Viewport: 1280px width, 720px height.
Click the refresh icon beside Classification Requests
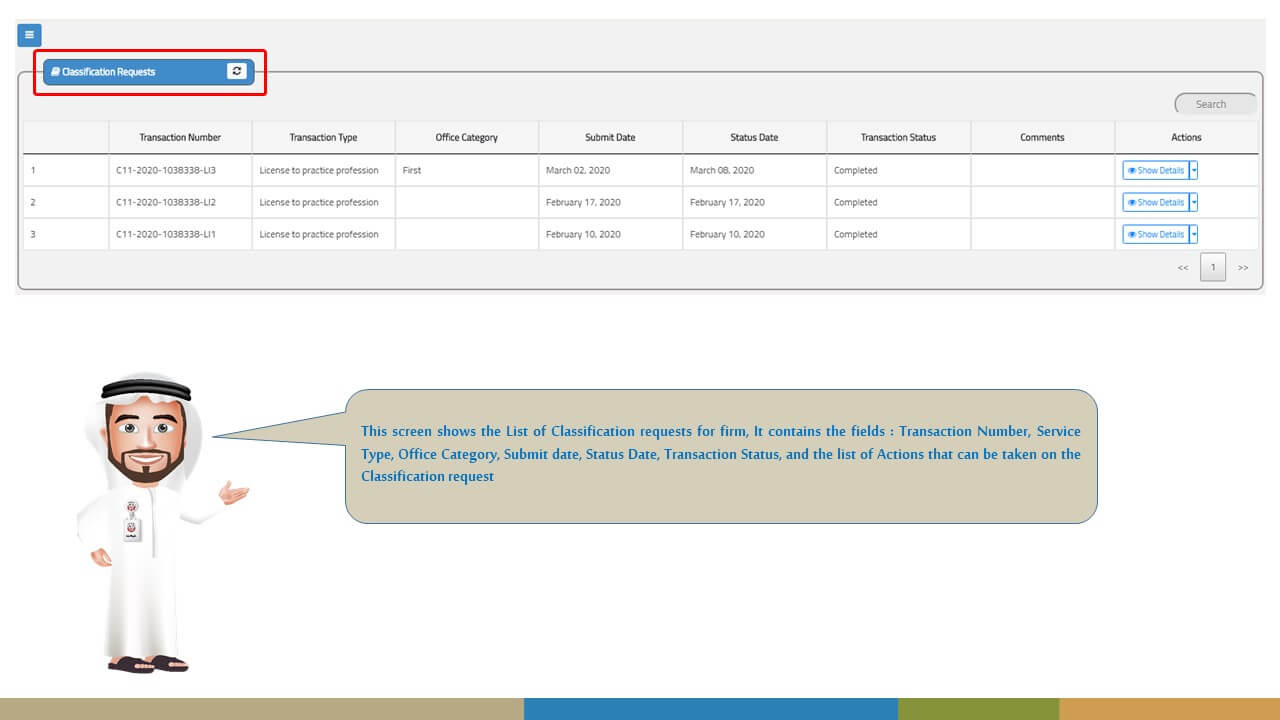[x=236, y=71]
